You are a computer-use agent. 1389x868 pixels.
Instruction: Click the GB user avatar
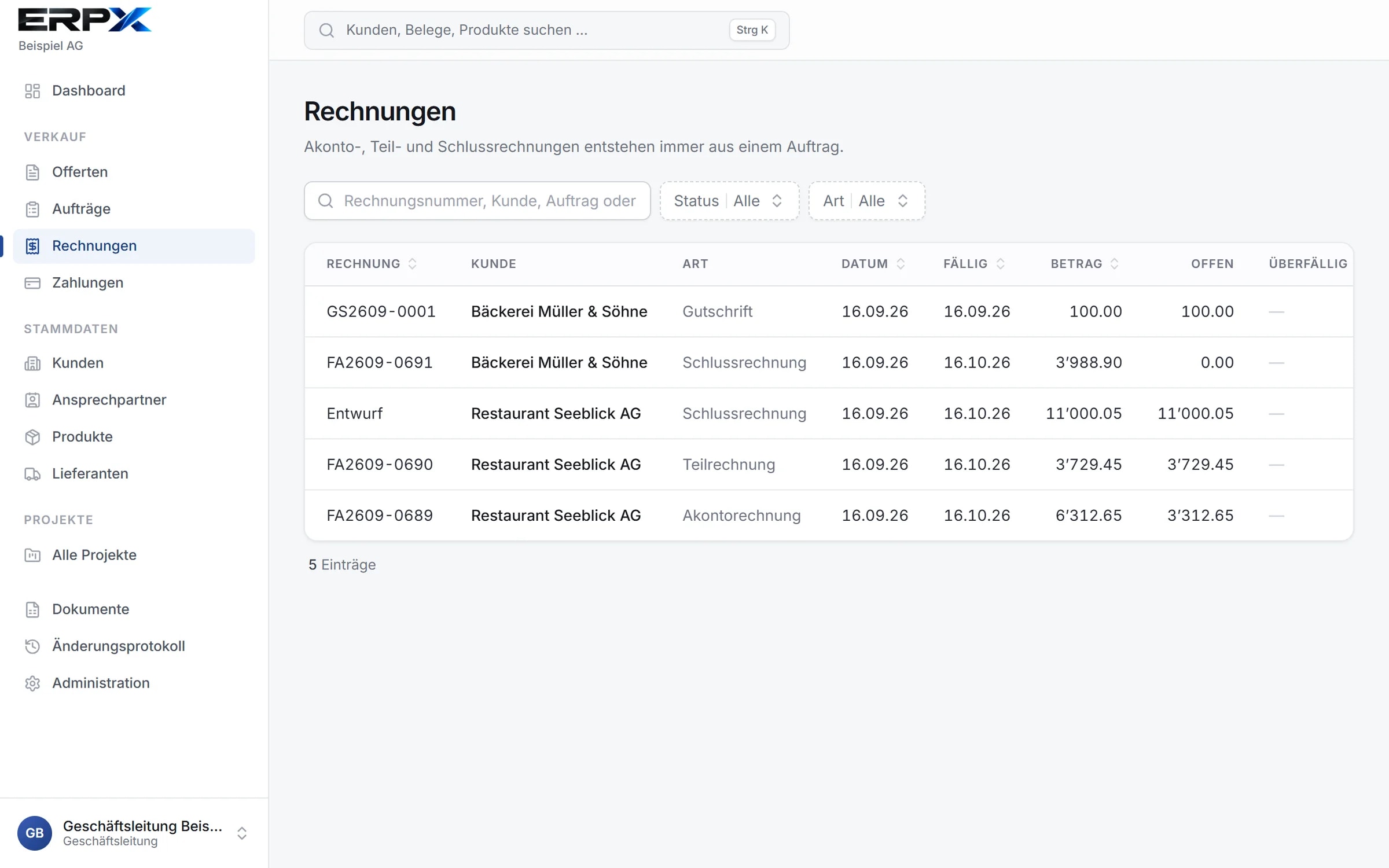[35, 833]
